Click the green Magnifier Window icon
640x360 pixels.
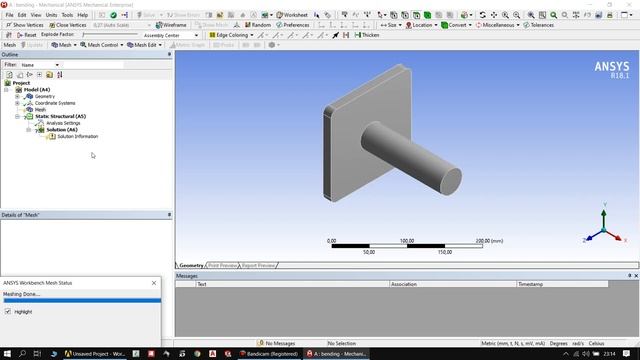(x=553, y=15)
